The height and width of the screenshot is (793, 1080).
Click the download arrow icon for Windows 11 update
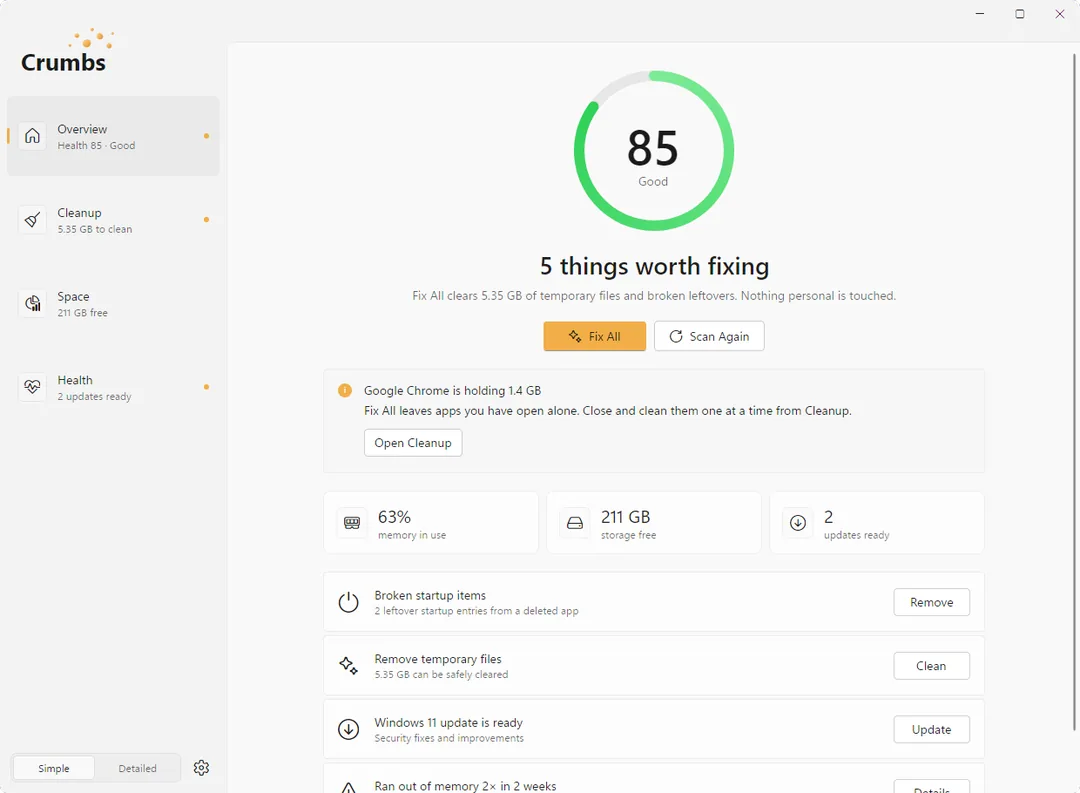coord(349,729)
